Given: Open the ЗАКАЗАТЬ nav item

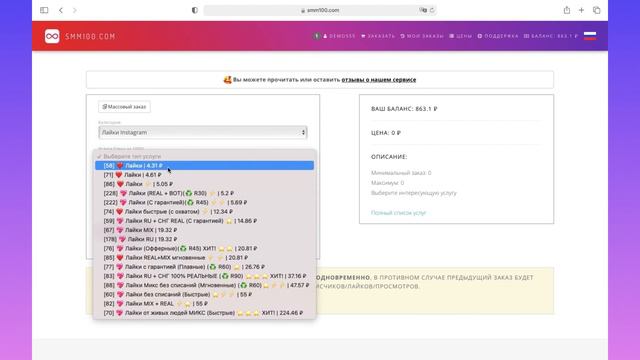Looking at the screenshot, I should 378,36.
